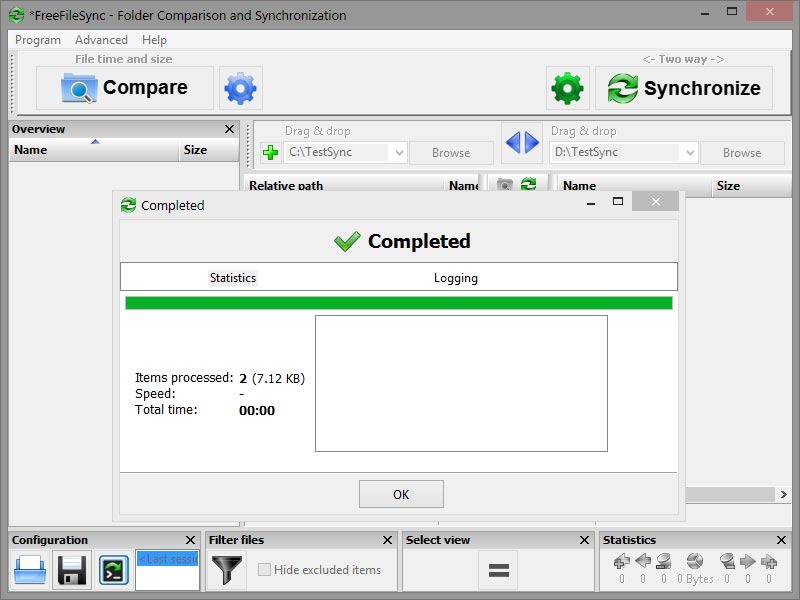Viewport: 800px width, 600px height.
Task: Expand the D:\TestSync folder dropdown
Action: point(688,153)
